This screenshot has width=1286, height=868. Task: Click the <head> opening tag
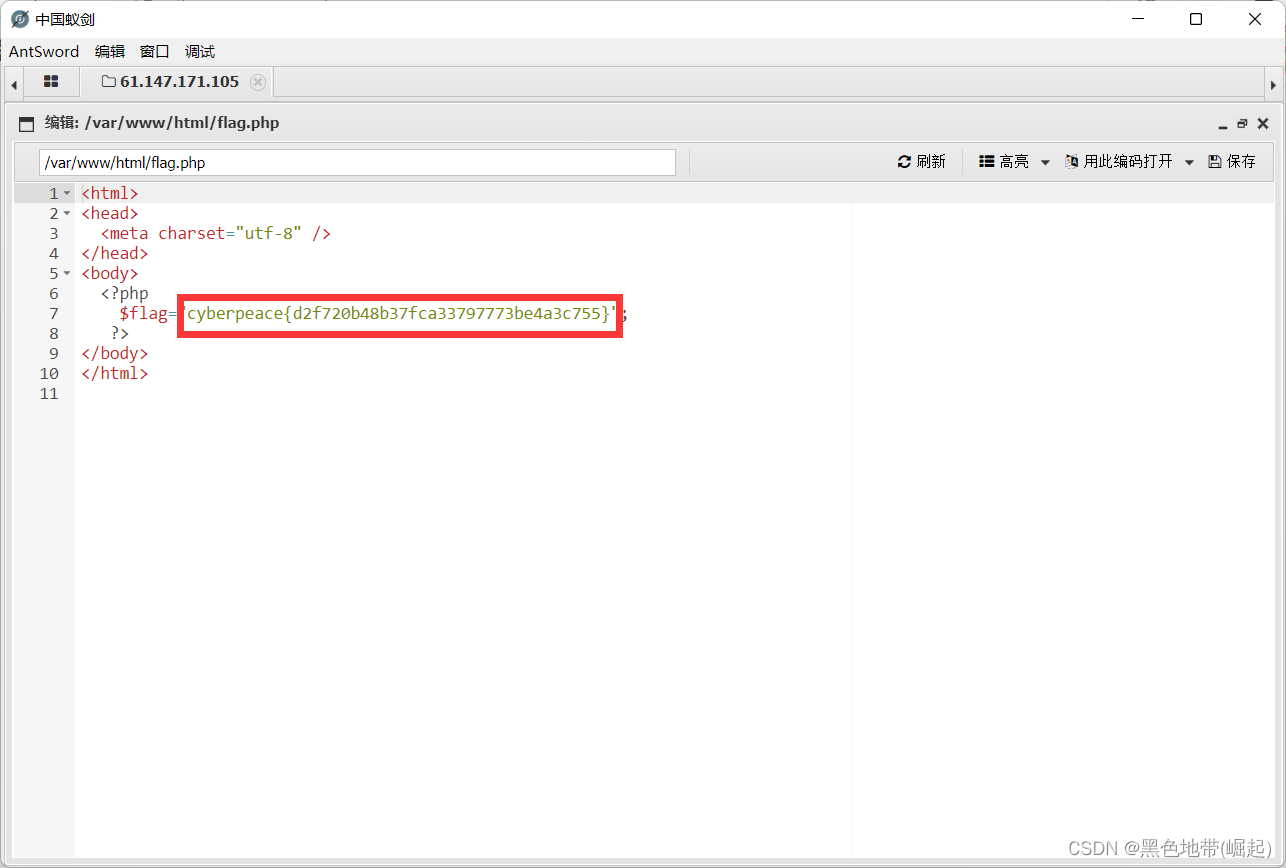[x=110, y=214]
